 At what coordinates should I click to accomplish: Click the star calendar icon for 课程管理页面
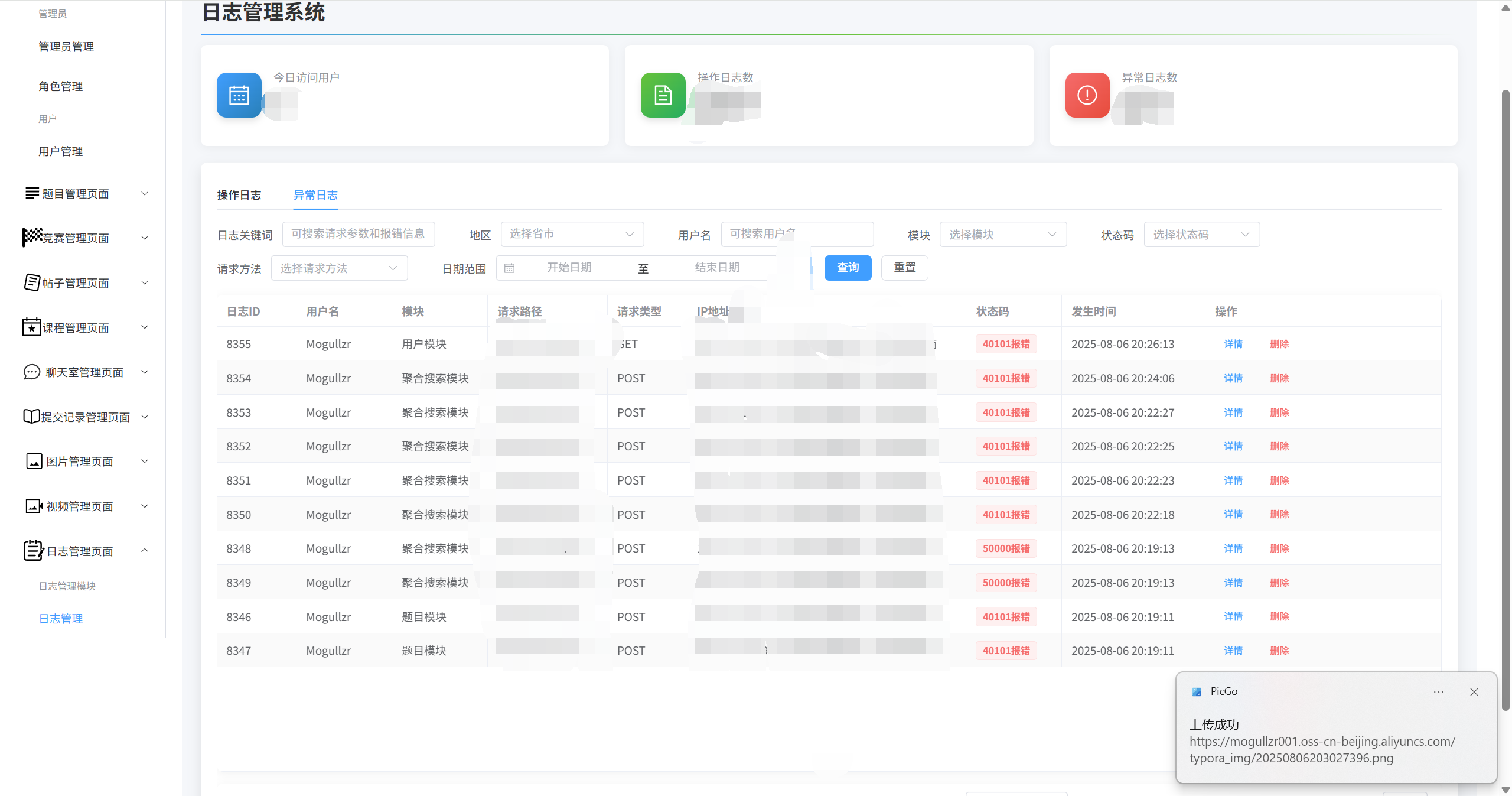32,327
